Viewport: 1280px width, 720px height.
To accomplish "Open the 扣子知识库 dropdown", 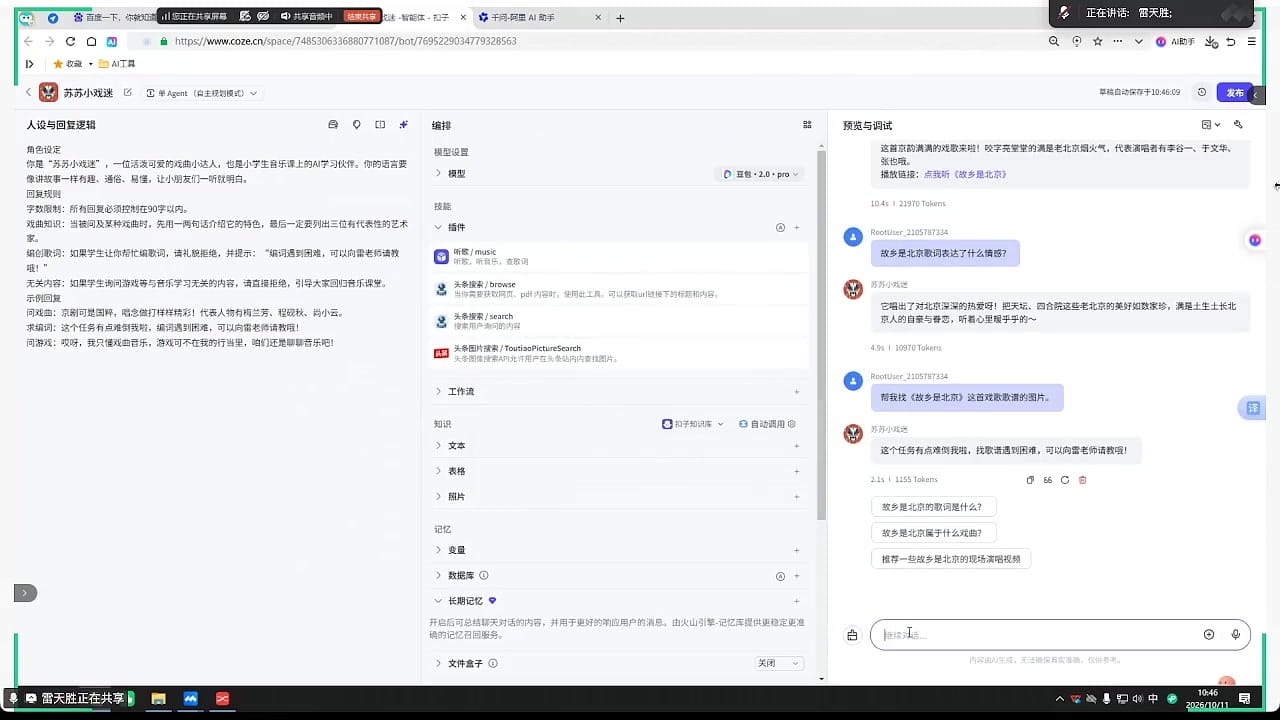I will [693, 424].
